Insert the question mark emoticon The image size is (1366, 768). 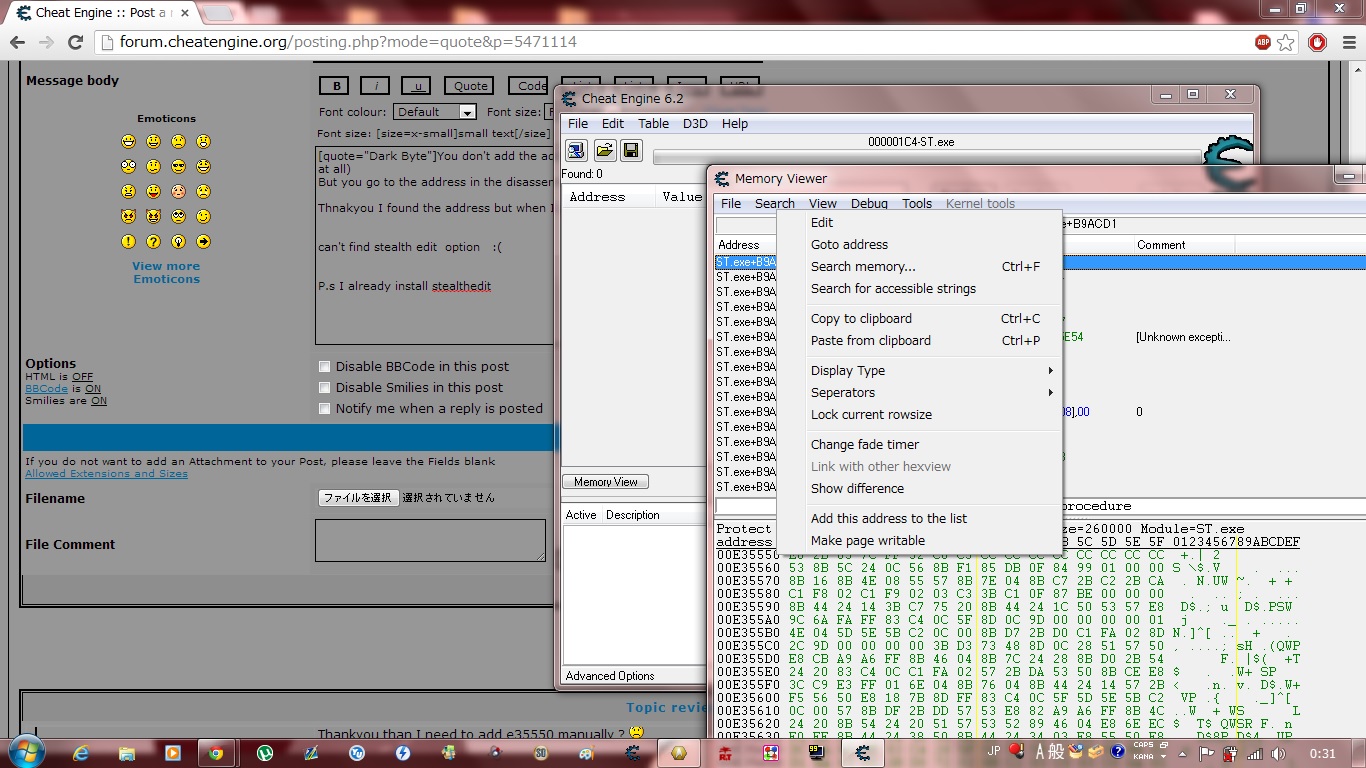153,241
